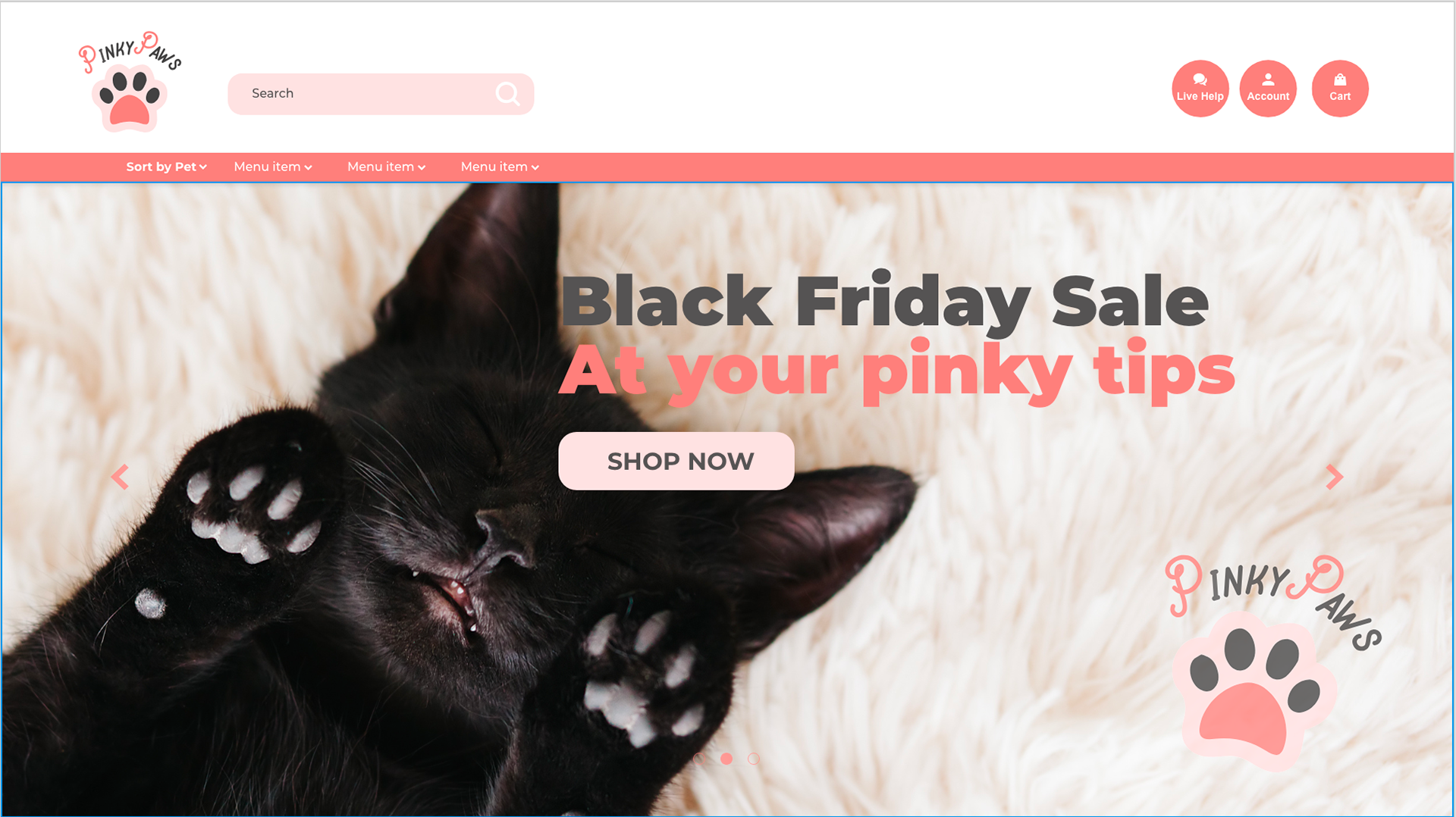
Task: Select the third carousel dot indicator
Action: pyautogui.click(x=754, y=759)
